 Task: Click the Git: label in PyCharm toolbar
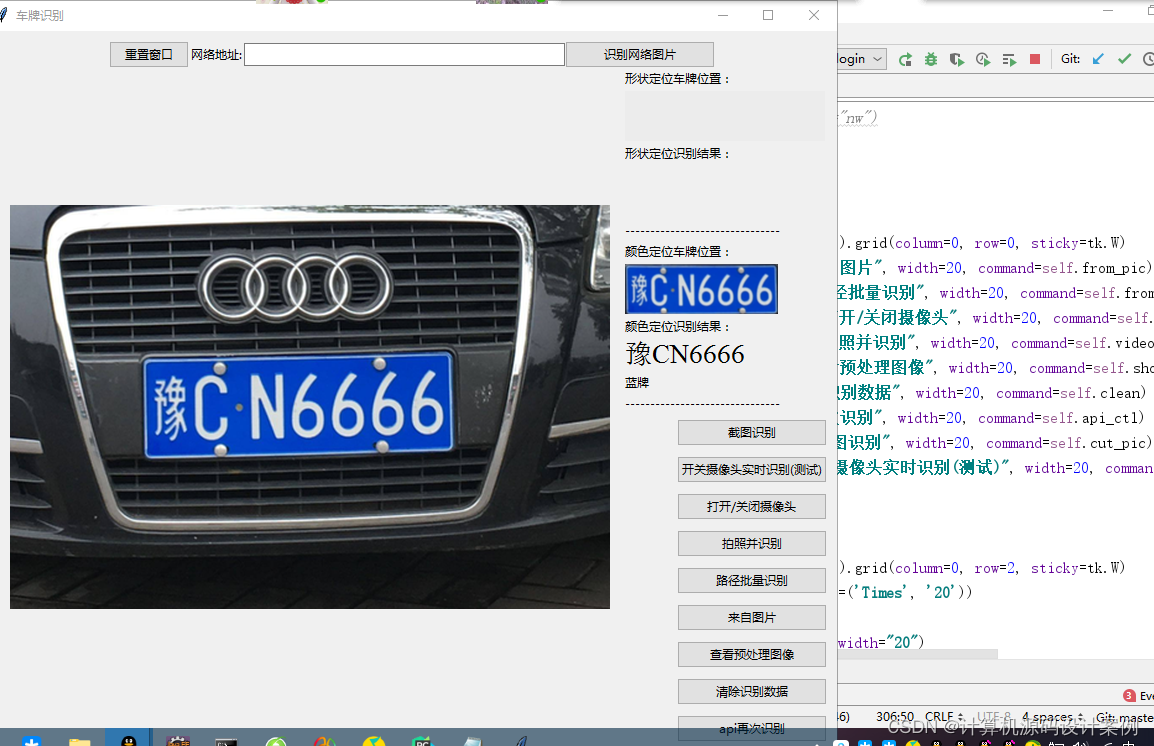(1071, 59)
